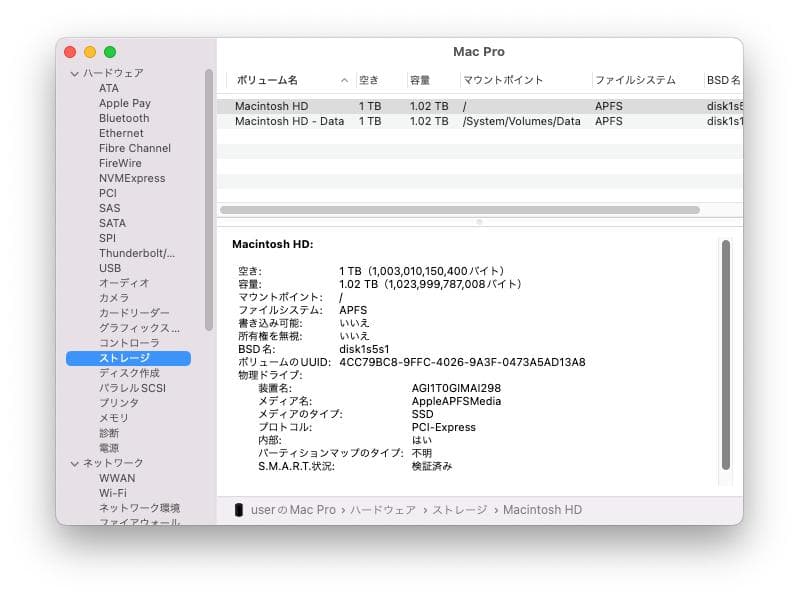This screenshot has width=799, height=599.
Task: Select Wi-Fi under ネットワーク
Action: click(113, 493)
